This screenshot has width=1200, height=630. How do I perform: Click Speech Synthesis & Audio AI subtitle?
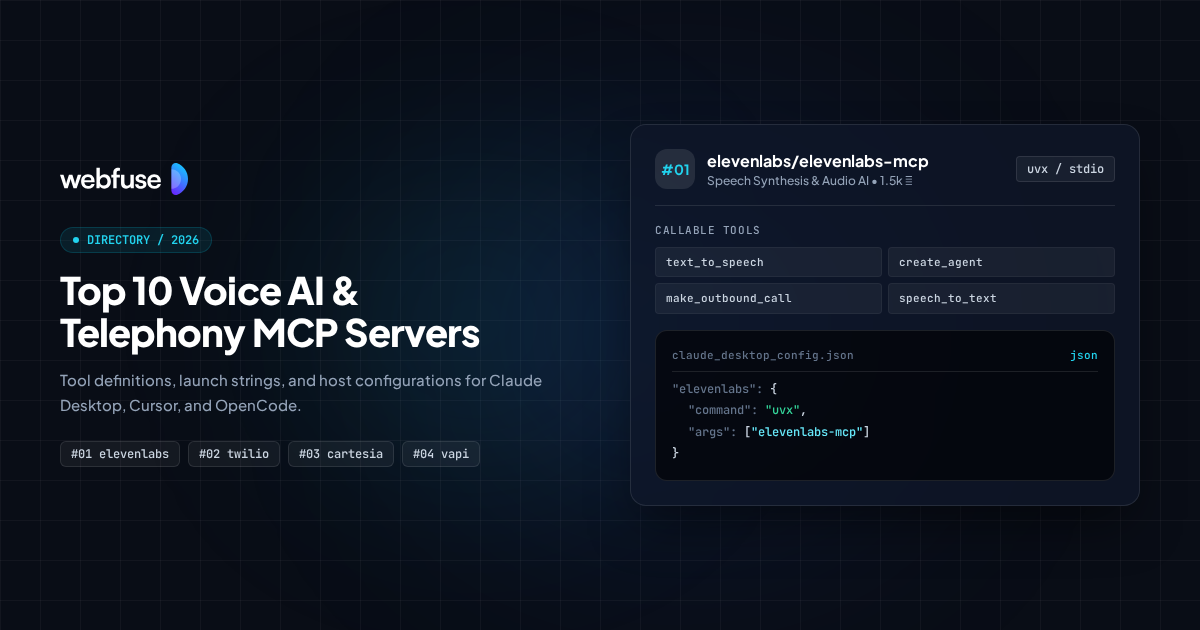point(786,182)
